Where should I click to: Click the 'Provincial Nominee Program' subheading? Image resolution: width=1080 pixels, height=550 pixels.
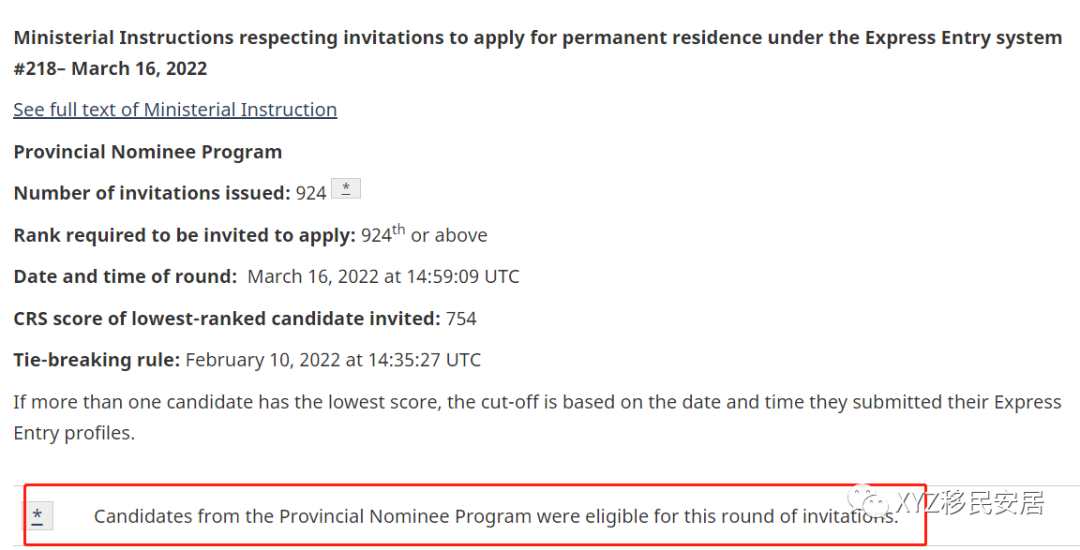click(148, 152)
